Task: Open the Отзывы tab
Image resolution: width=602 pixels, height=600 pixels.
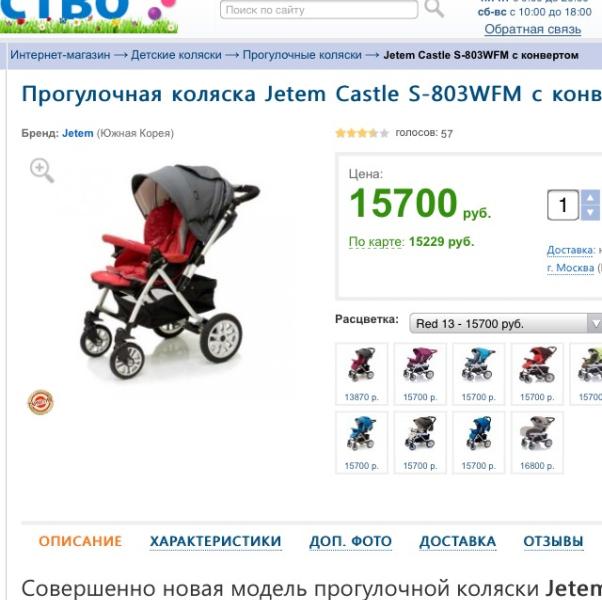Action: pos(553,541)
